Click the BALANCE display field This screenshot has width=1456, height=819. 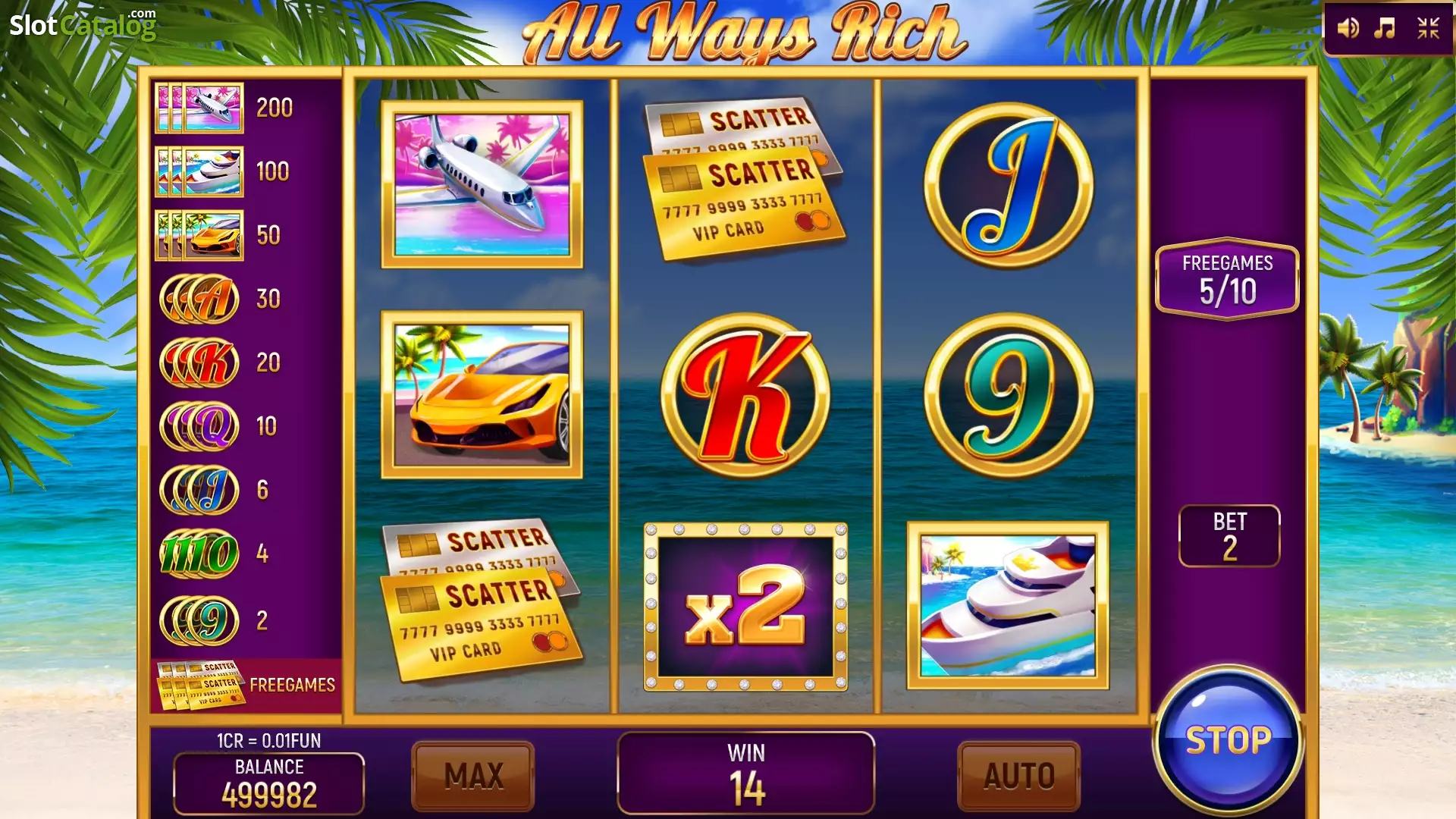pos(269,783)
